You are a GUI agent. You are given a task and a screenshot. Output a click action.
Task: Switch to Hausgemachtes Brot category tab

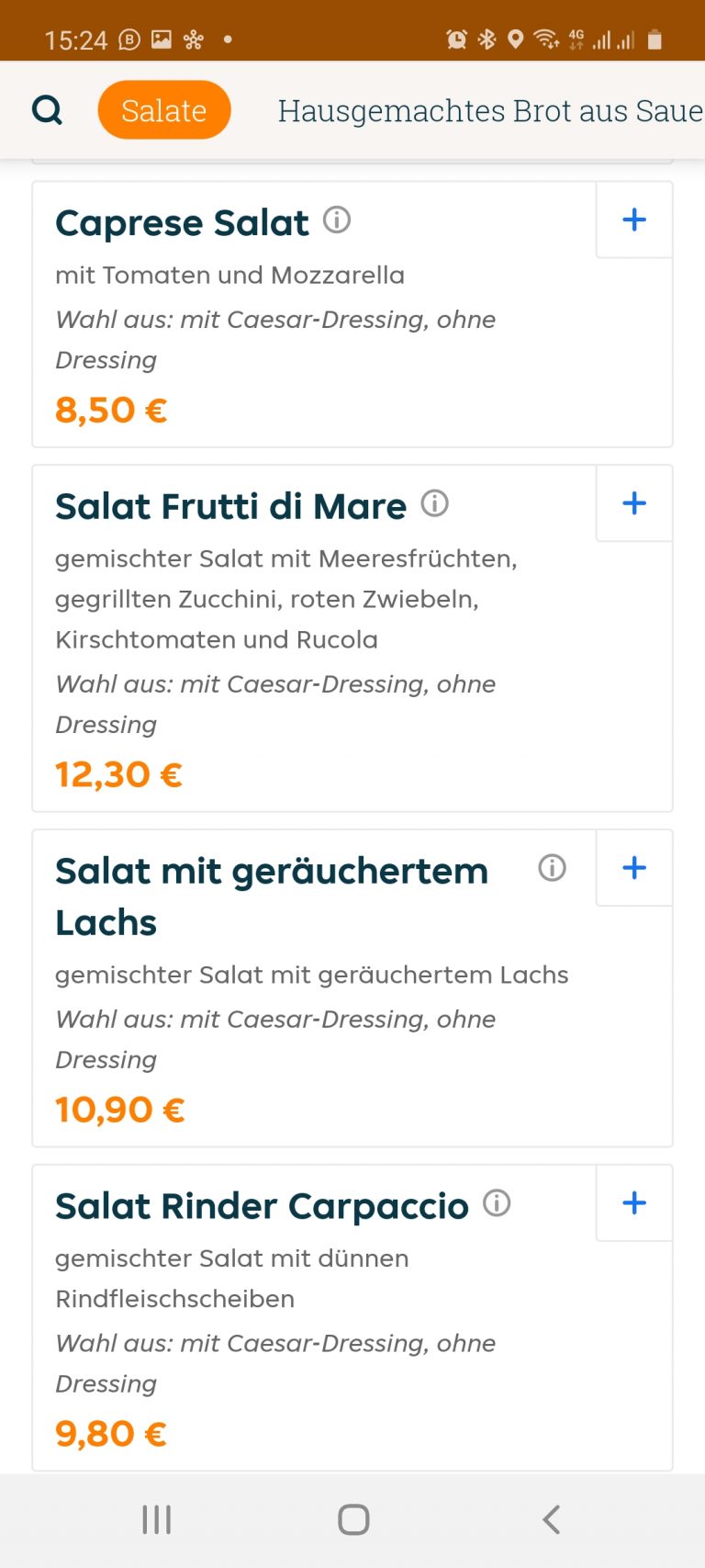click(490, 110)
